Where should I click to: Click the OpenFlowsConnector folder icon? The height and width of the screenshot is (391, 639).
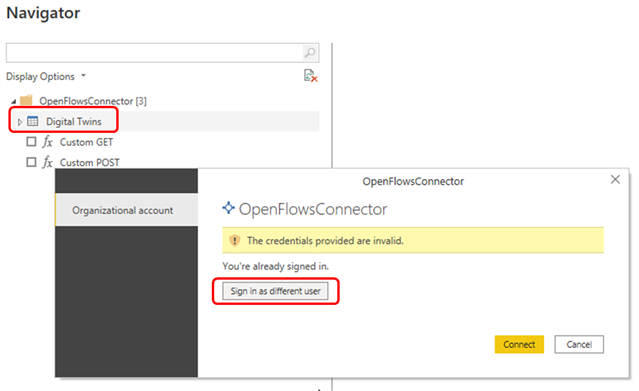click(26, 100)
